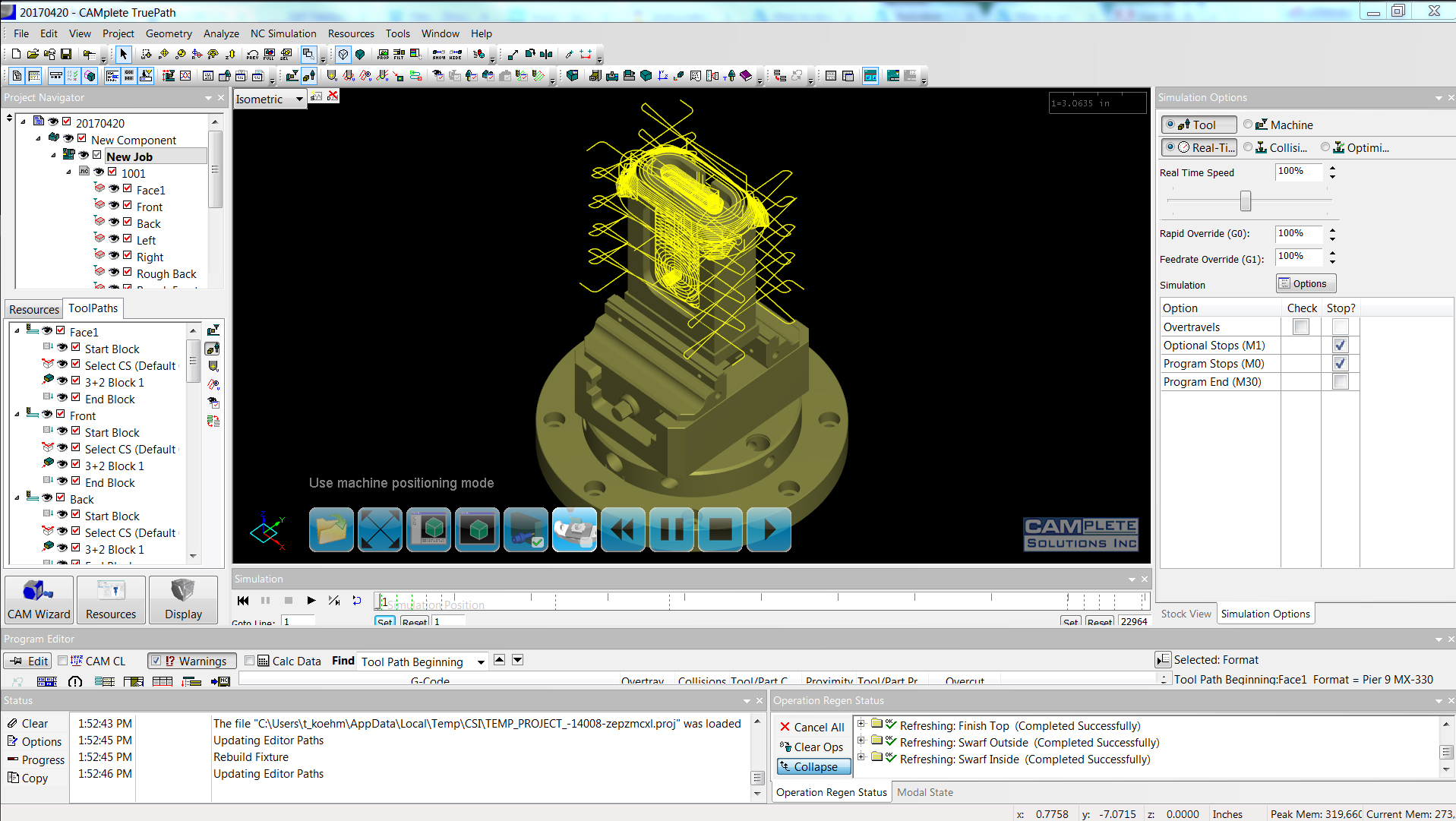The height and width of the screenshot is (821, 1456).
Task: Collapse the Front toolpath node
Action: tap(17, 414)
